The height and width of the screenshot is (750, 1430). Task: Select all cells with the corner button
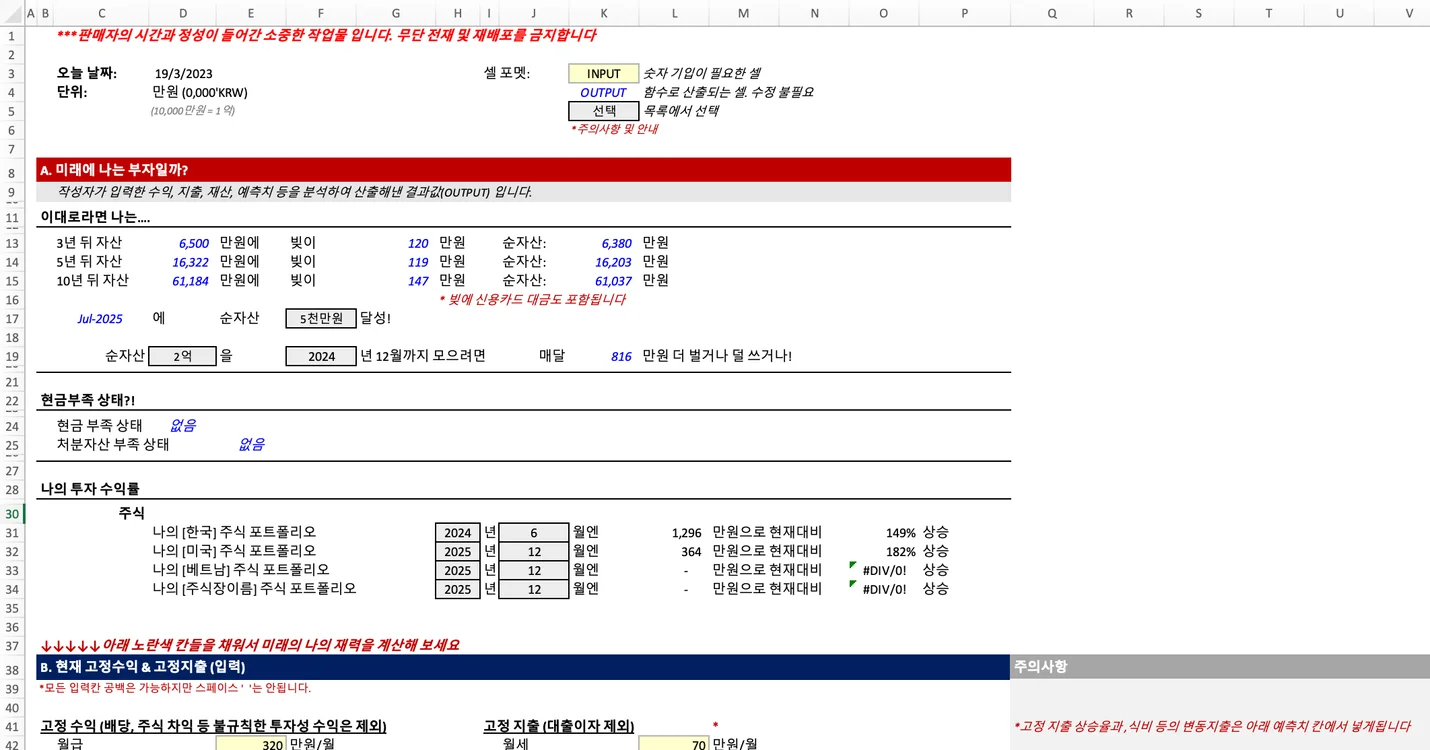click(12, 13)
